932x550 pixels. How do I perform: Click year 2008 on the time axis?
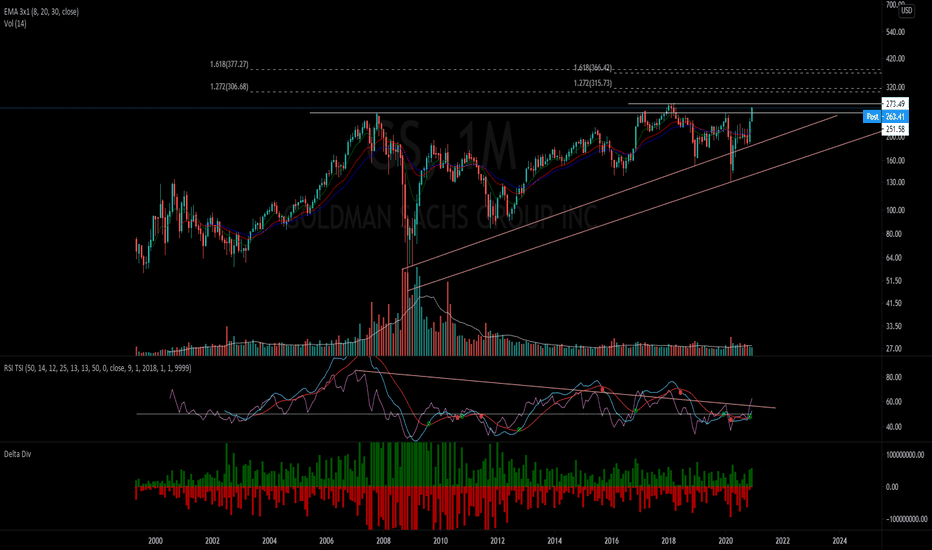383,540
